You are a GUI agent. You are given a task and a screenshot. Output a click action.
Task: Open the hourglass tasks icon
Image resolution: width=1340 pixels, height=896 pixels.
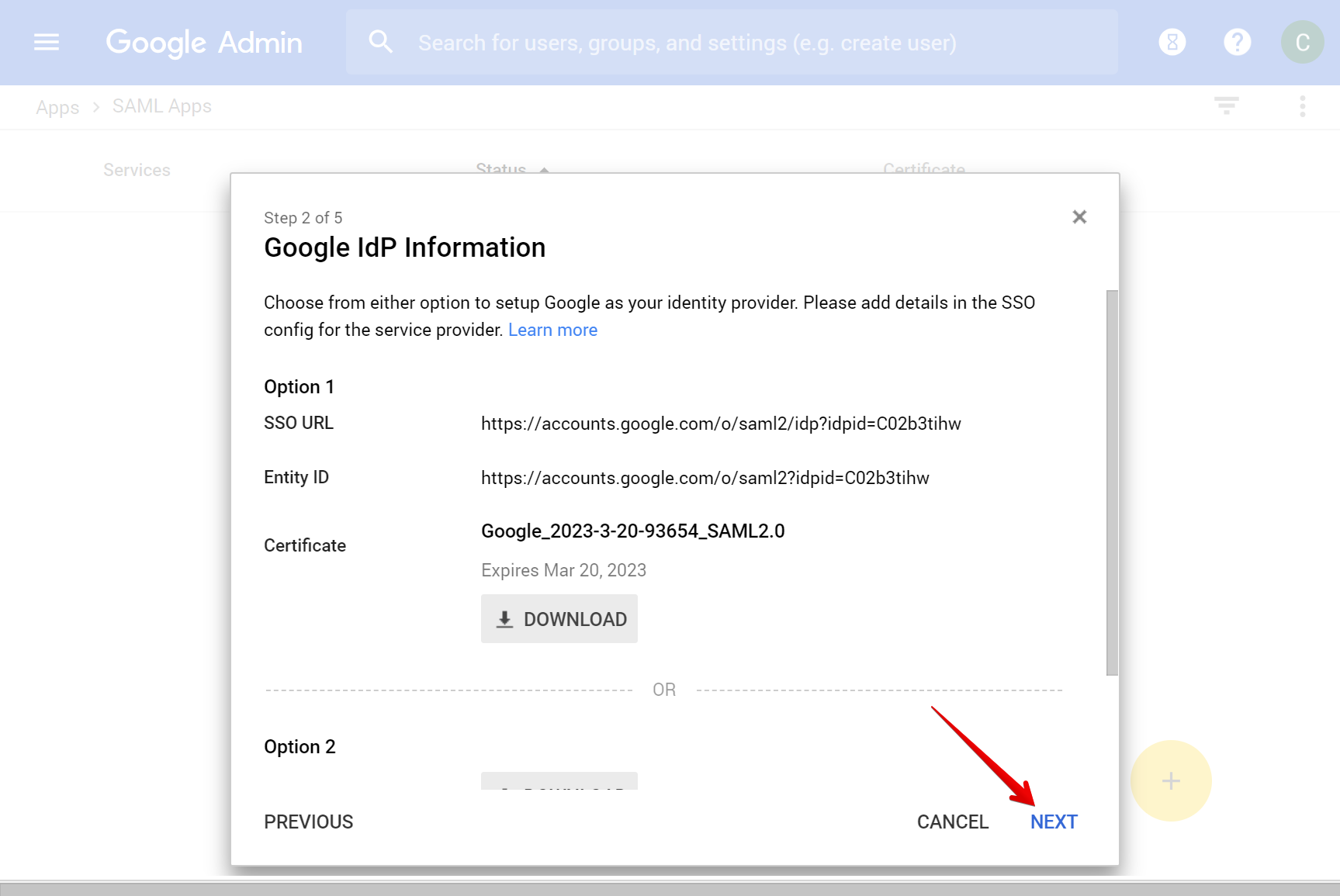[1172, 42]
